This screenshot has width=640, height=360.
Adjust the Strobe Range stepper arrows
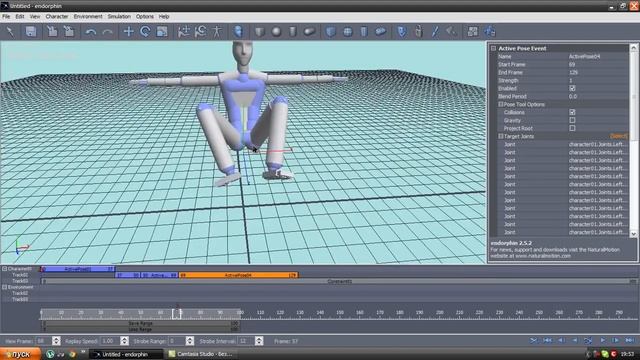190,341
